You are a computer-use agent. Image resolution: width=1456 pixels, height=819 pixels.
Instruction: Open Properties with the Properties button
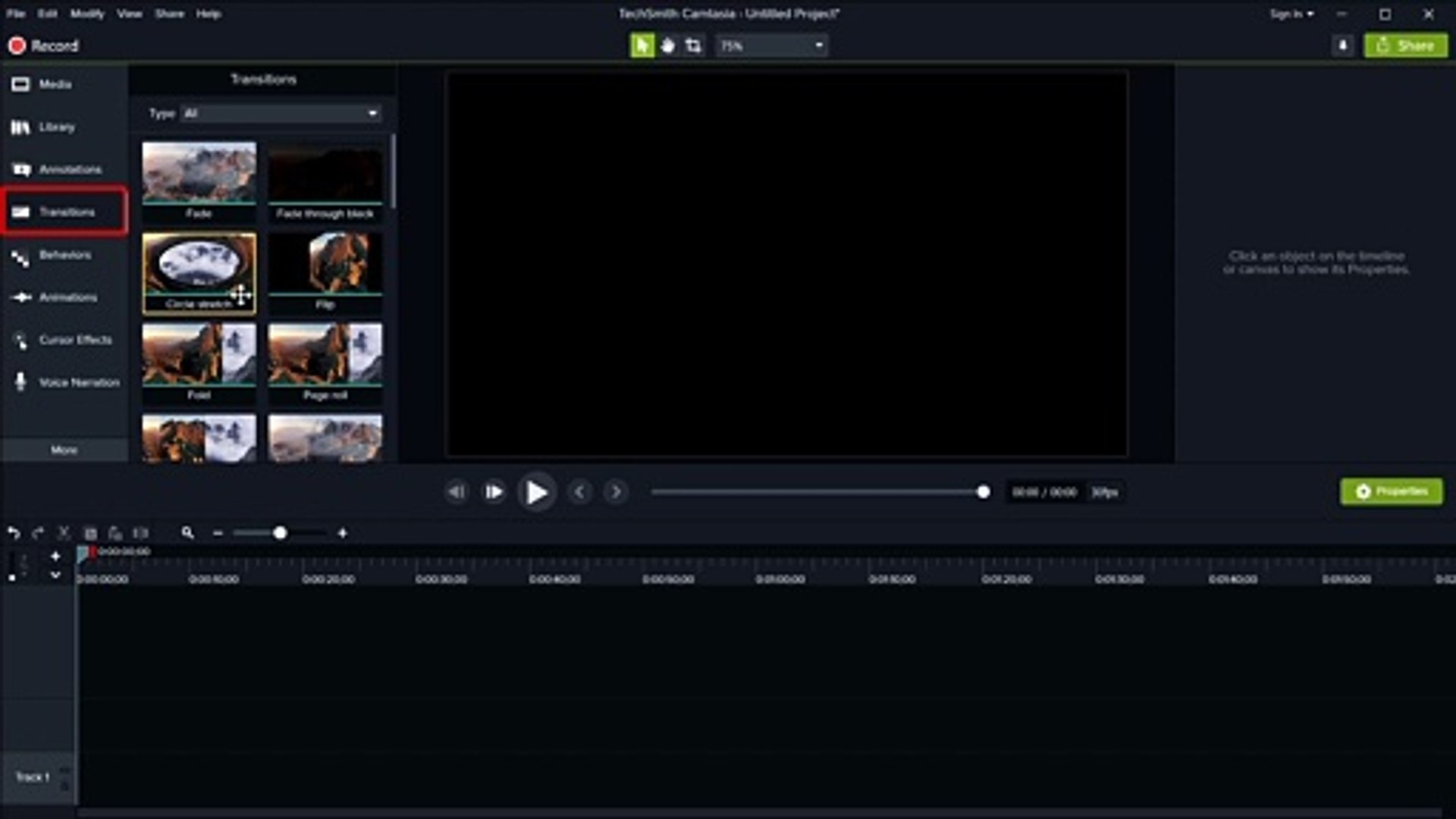coord(1391,491)
